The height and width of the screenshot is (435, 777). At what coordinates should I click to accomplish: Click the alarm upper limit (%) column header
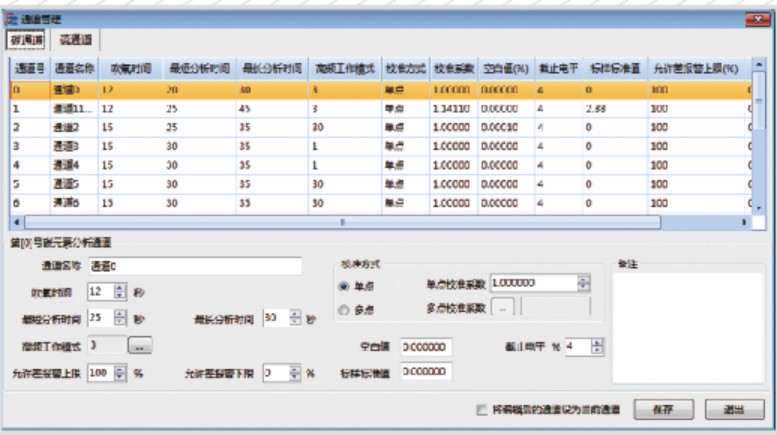[695, 68]
